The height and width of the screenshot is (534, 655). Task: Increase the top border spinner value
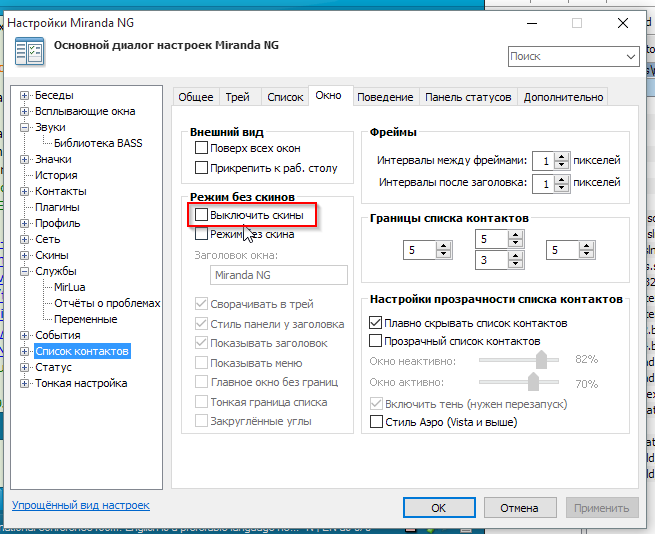coord(516,235)
